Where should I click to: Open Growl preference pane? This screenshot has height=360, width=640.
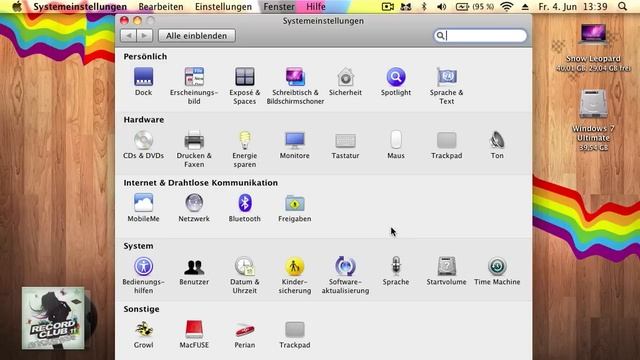[x=143, y=335]
